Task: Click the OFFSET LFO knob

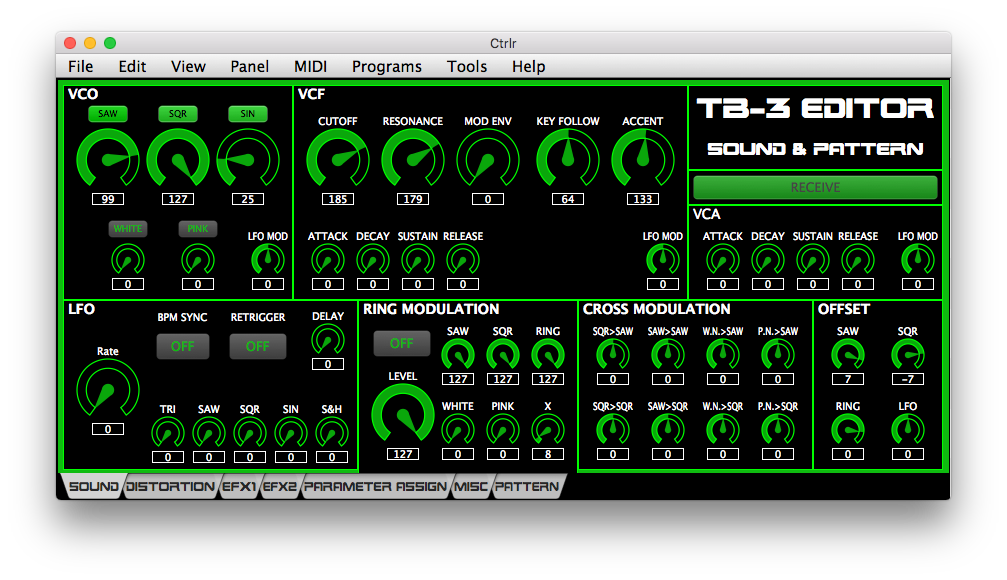Action: (x=908, y=430)
